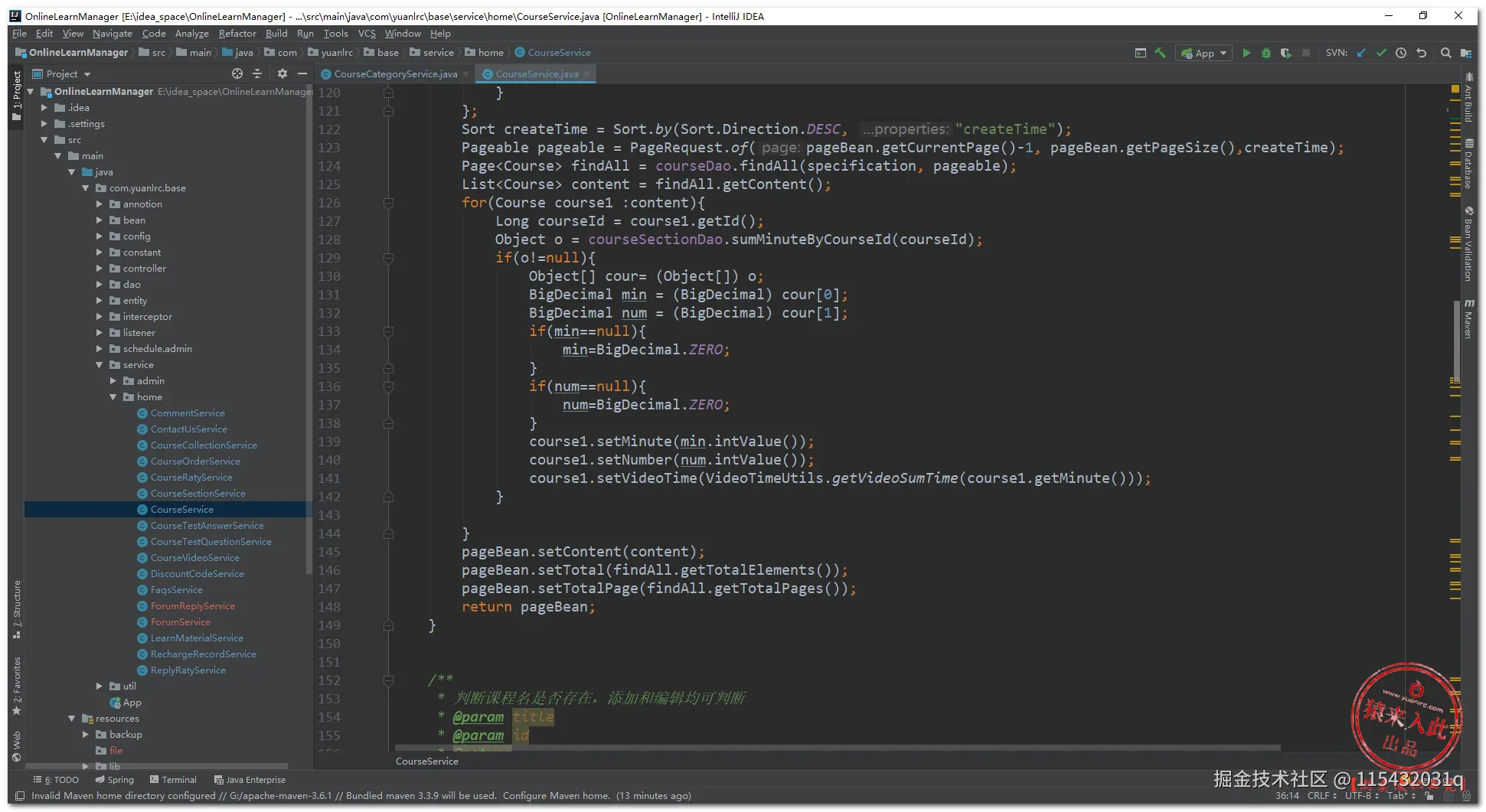Toggle the code fold marker at line 129
1486x812 pixels.
point(388,258)
